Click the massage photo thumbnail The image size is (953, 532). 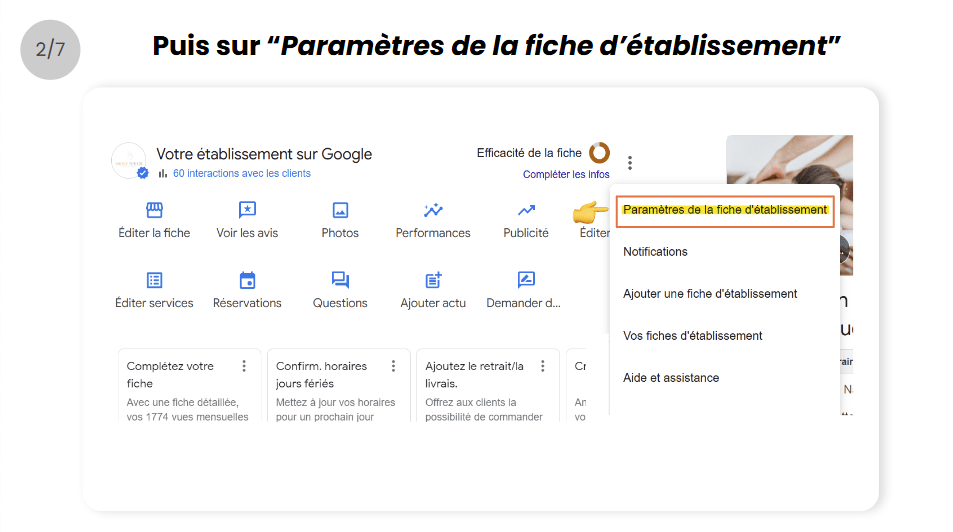[x=790, y=159]
